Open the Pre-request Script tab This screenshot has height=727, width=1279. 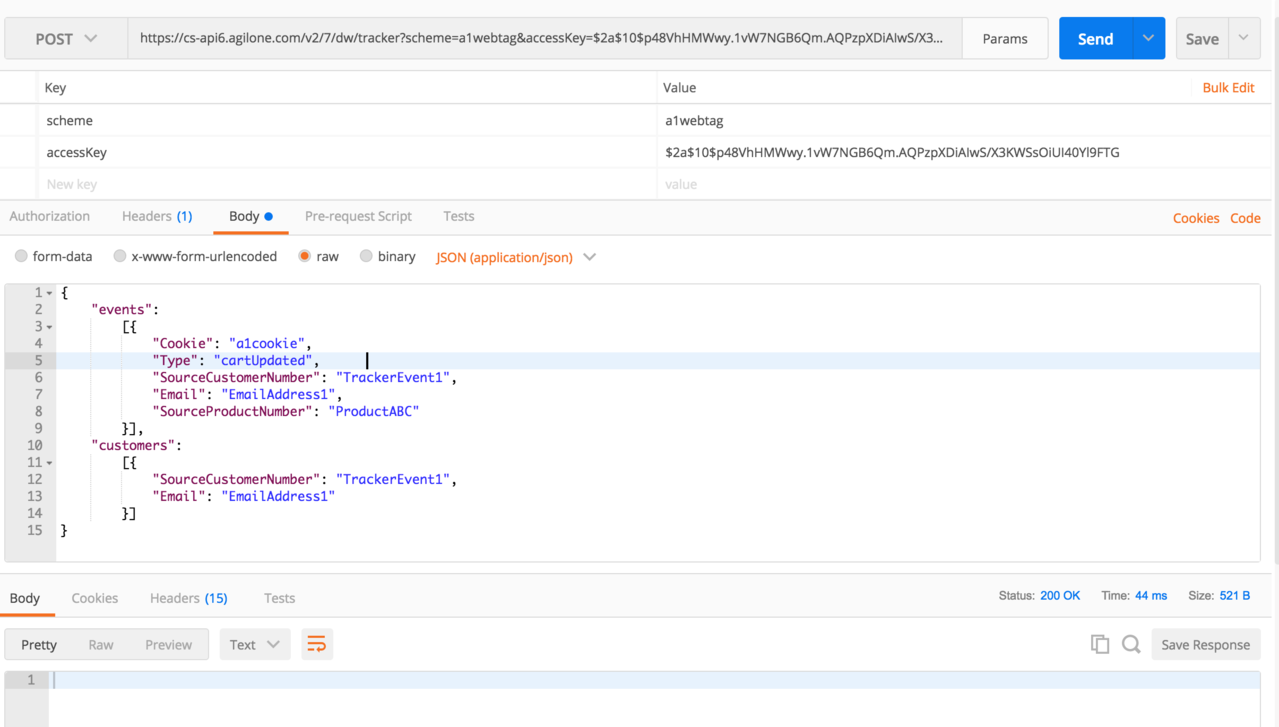click(x=358, y=216)
